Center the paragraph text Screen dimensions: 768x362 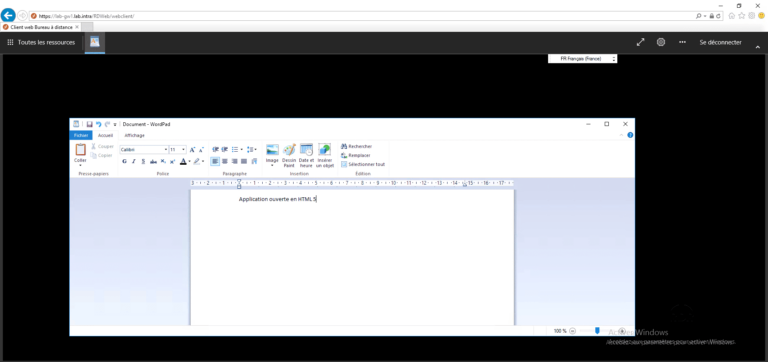[x=225, y=161]
